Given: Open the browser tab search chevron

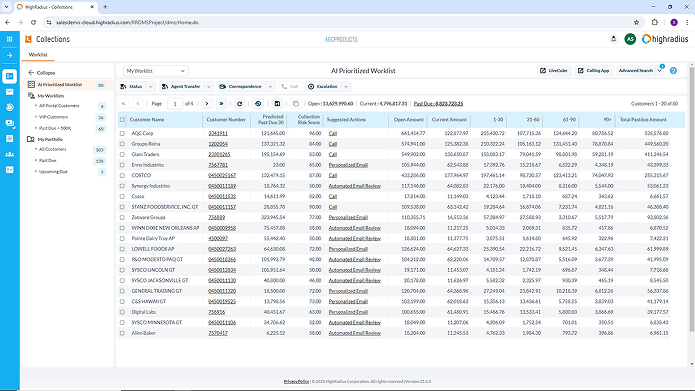Looking at the screenshot, I should pos(6,7).
